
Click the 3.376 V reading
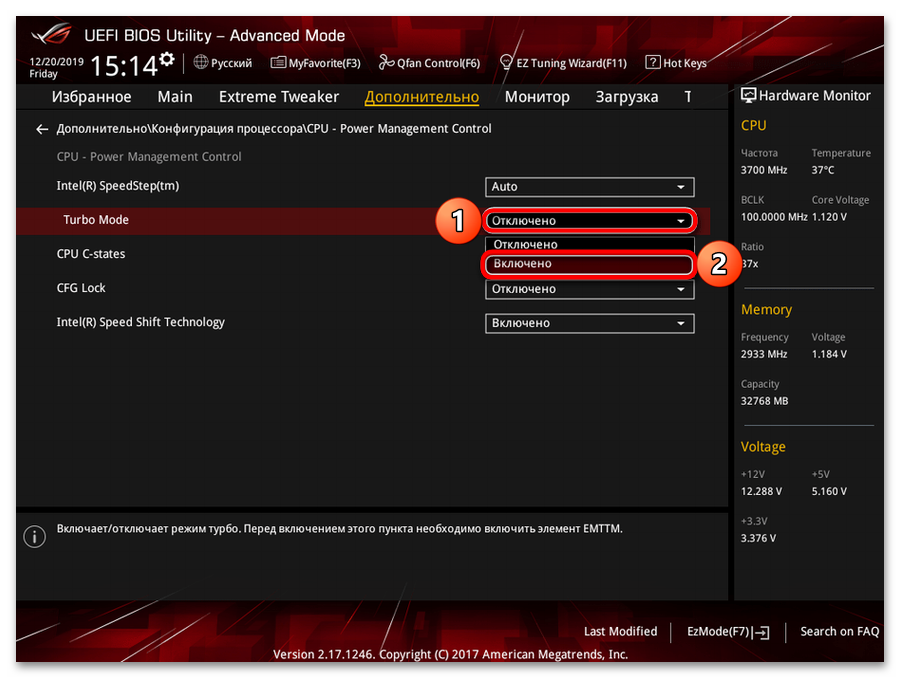pyautogui.click(x=758, y=538)
